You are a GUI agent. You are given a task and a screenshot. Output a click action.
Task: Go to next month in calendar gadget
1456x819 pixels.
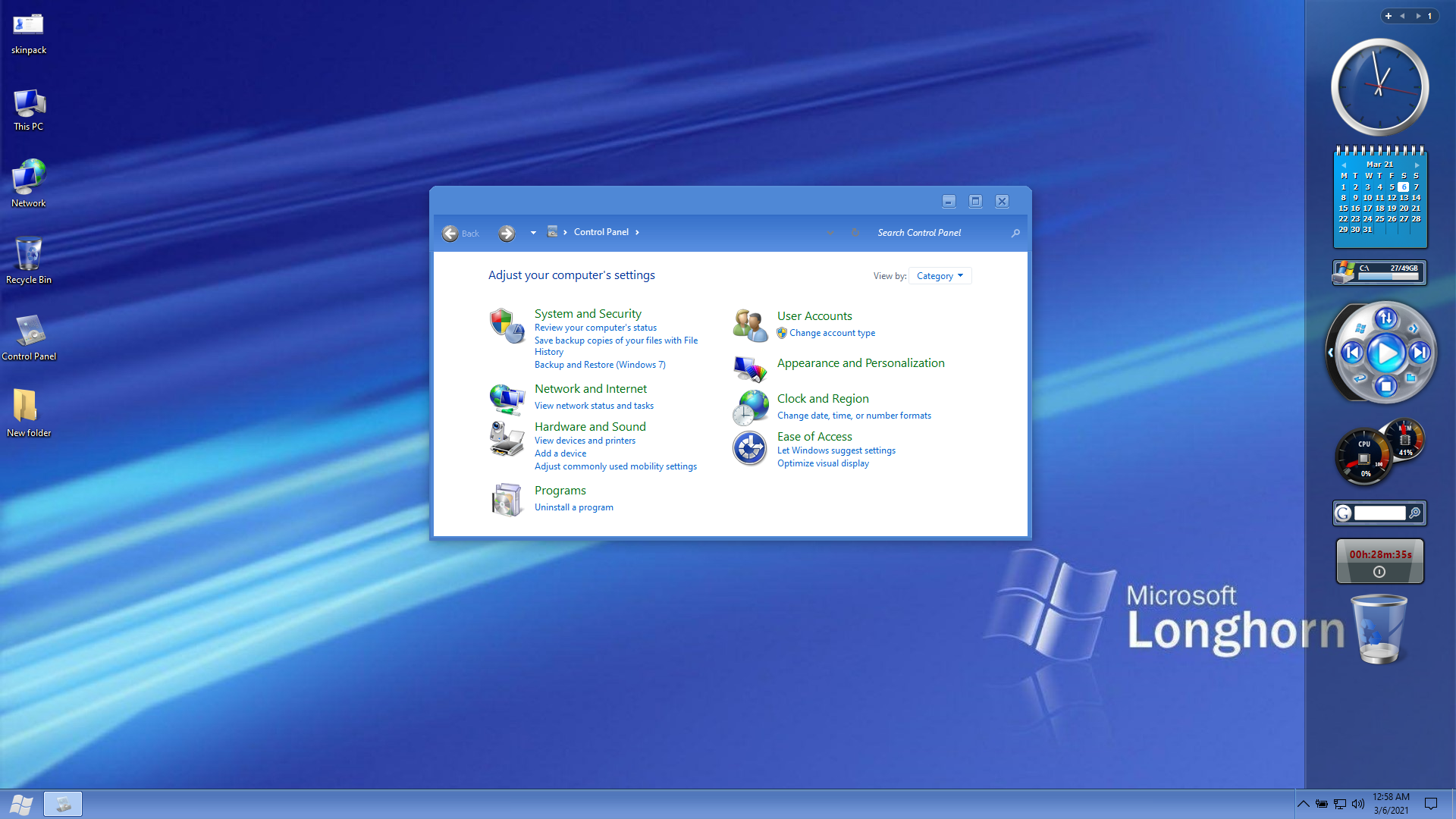[x=1417, y=165]
